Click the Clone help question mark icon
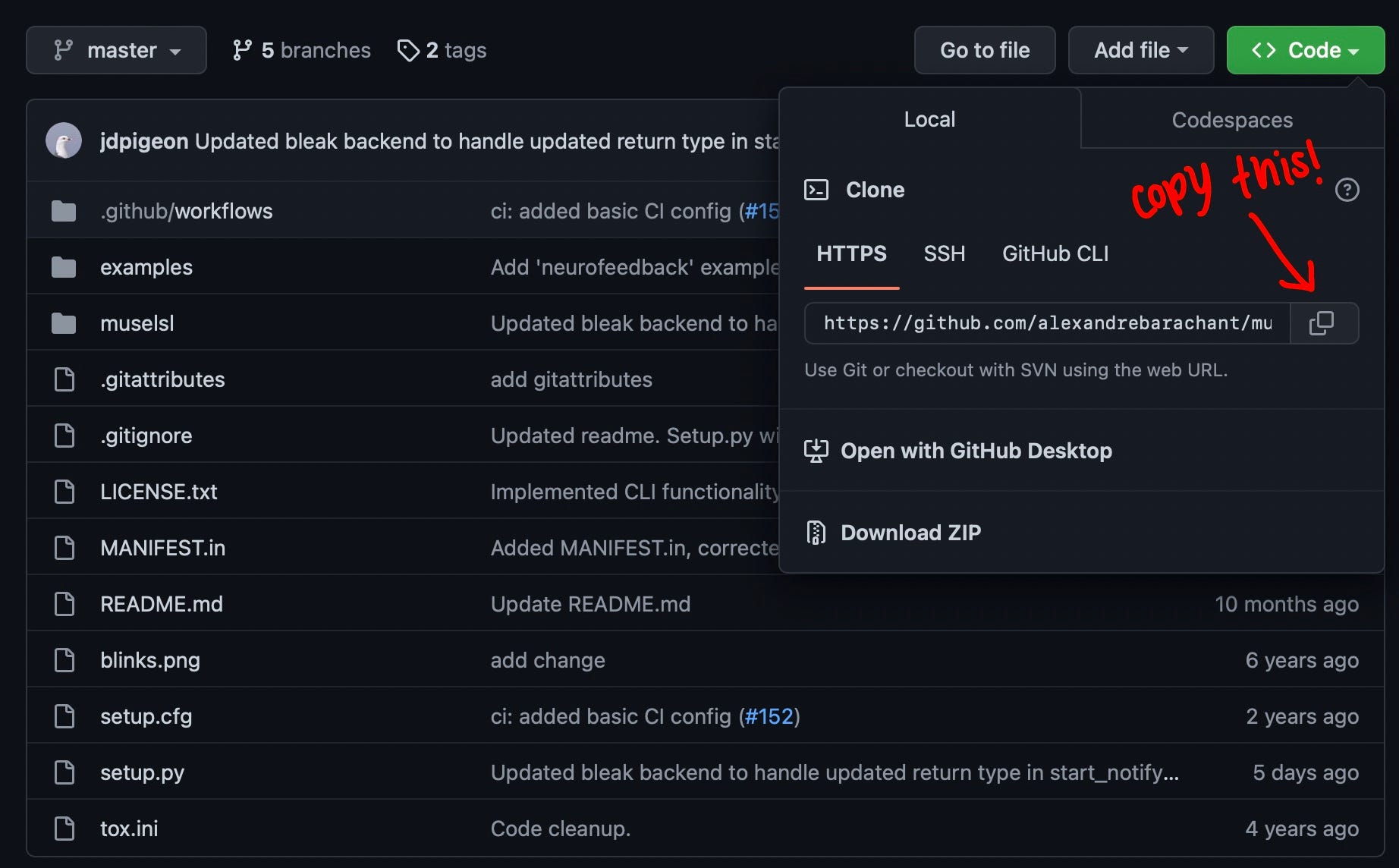This screenshot has height=868, width=1399. 1347,190
